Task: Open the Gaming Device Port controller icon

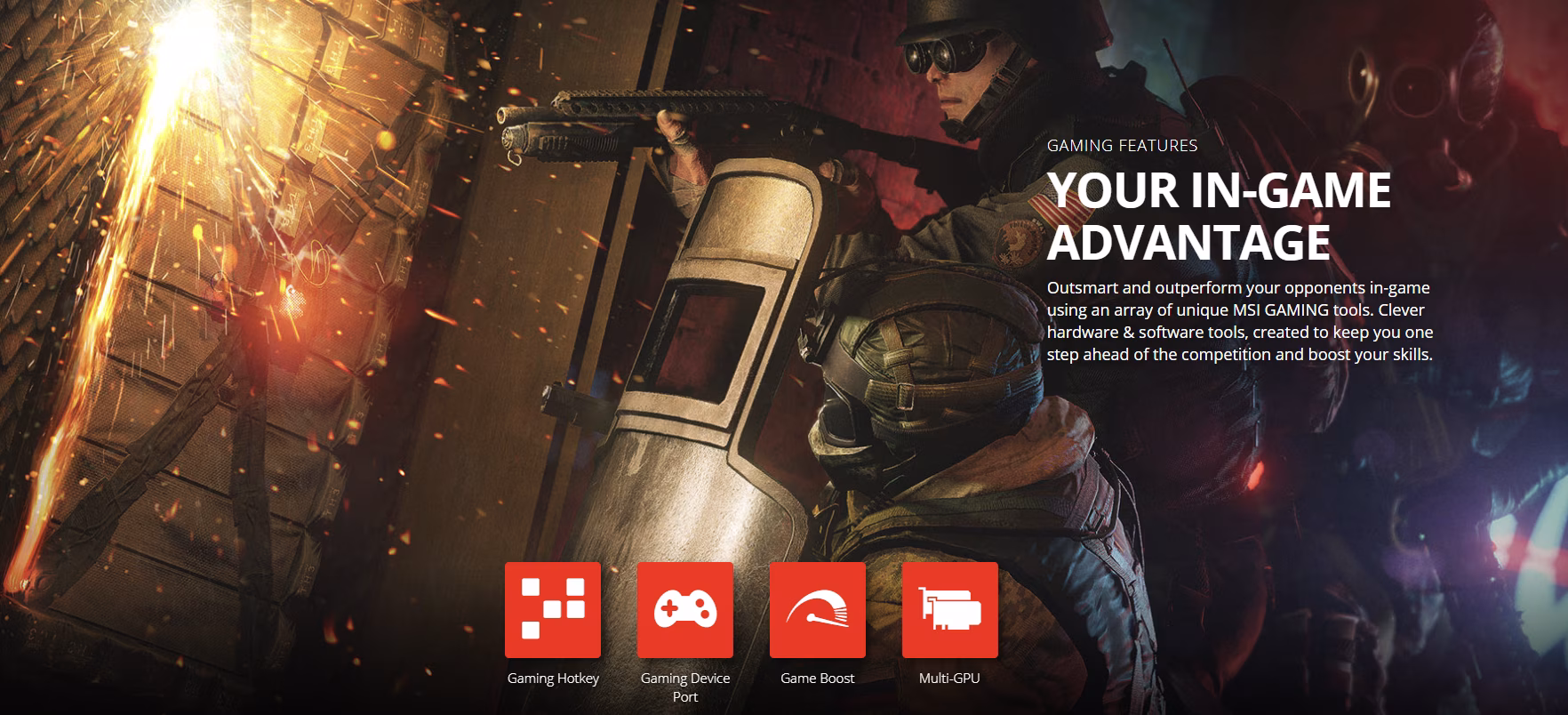Action: coord(685,610)
